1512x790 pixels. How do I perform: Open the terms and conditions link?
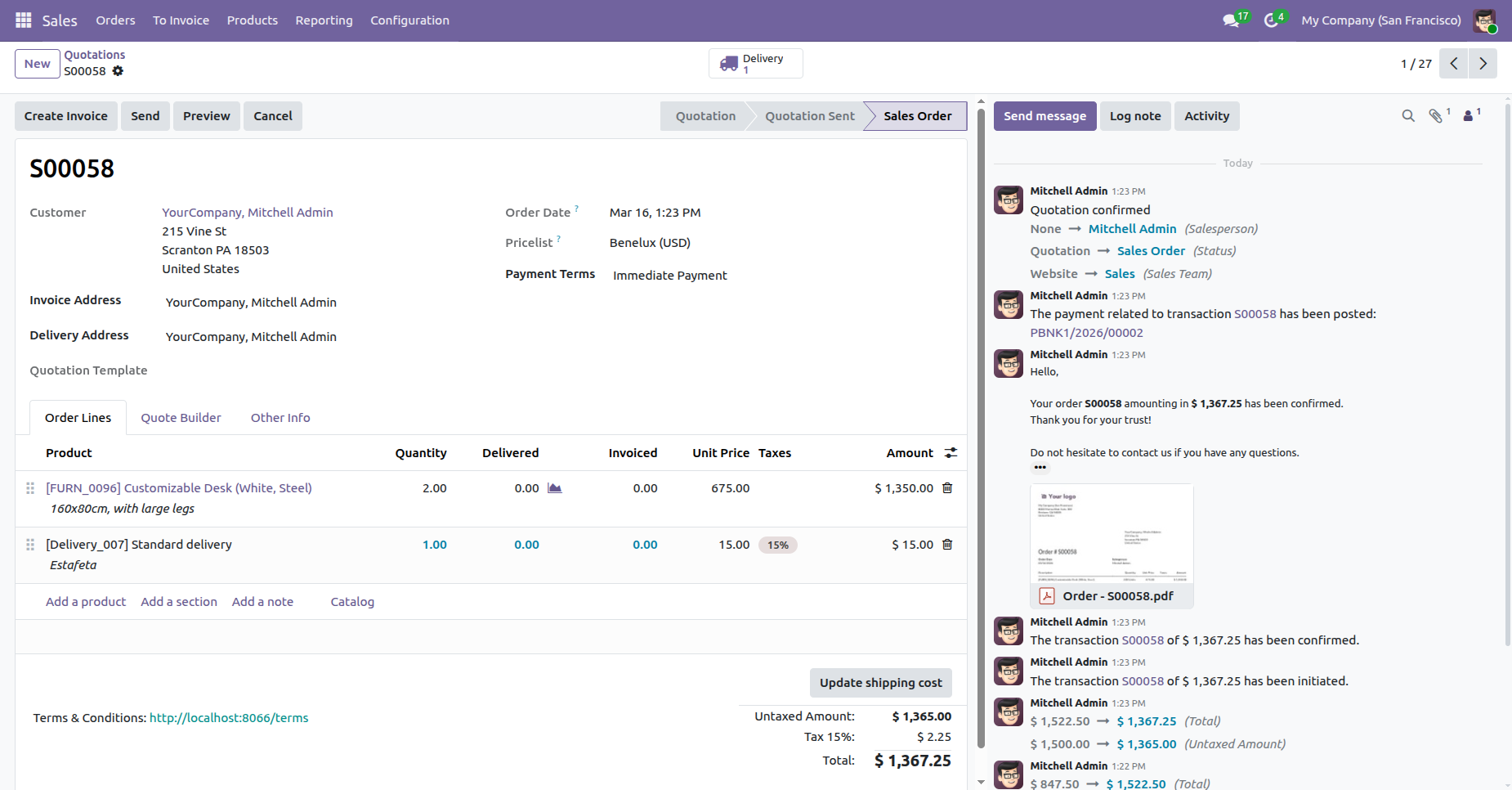(x=229, y=718)
